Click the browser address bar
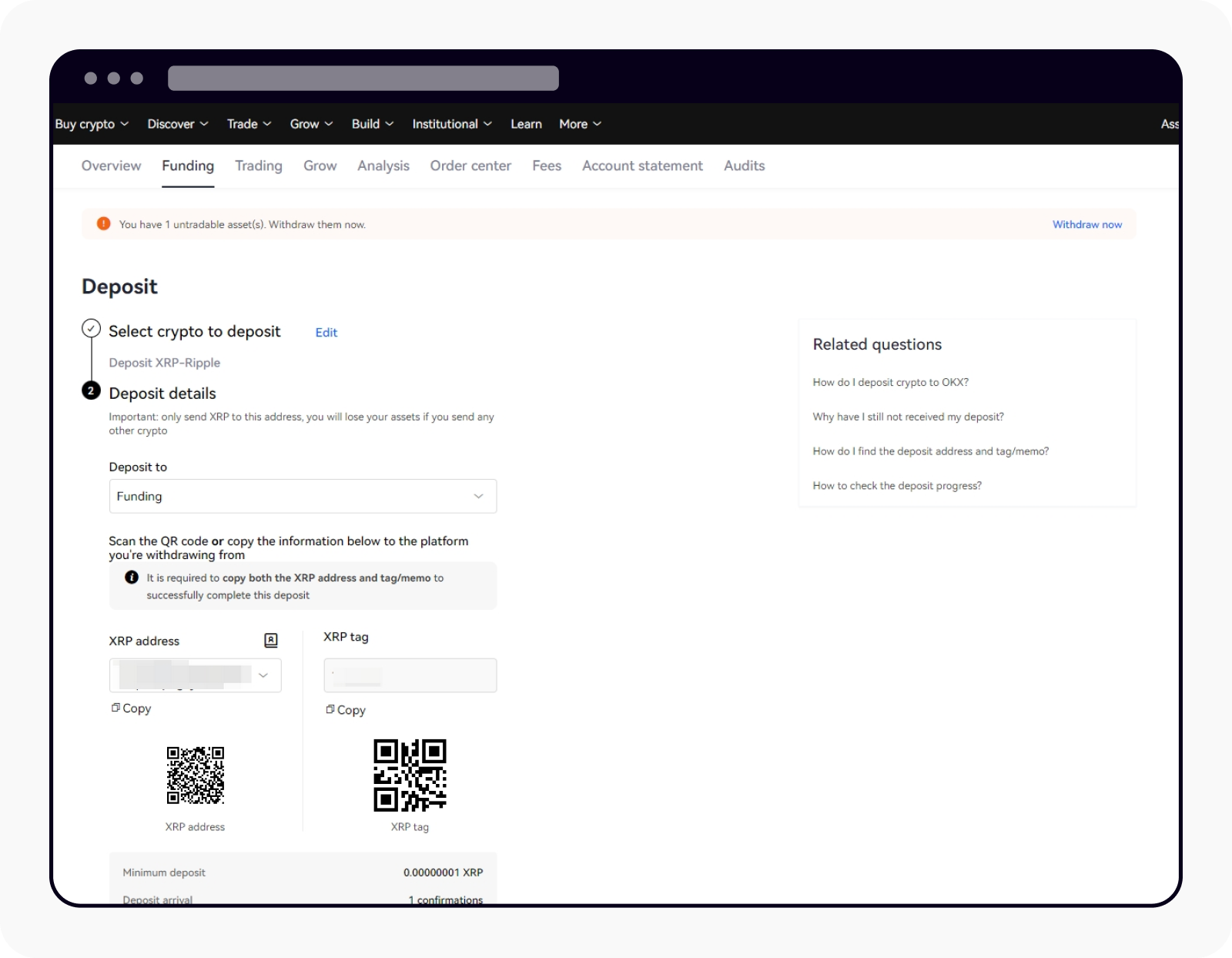The height and width of the screenshot is (958, 1232). tap(363, 78)
